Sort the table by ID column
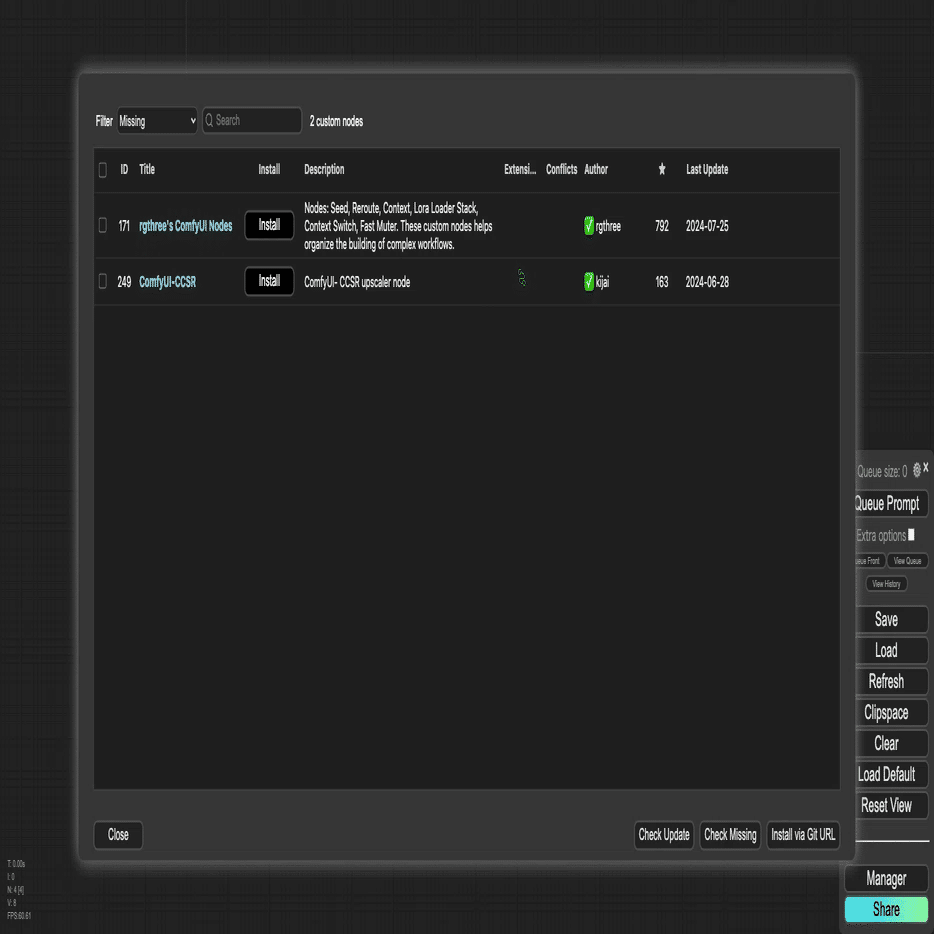Viewport: 934px width, 934px height. pyautogui.click(x=124, y=169)
